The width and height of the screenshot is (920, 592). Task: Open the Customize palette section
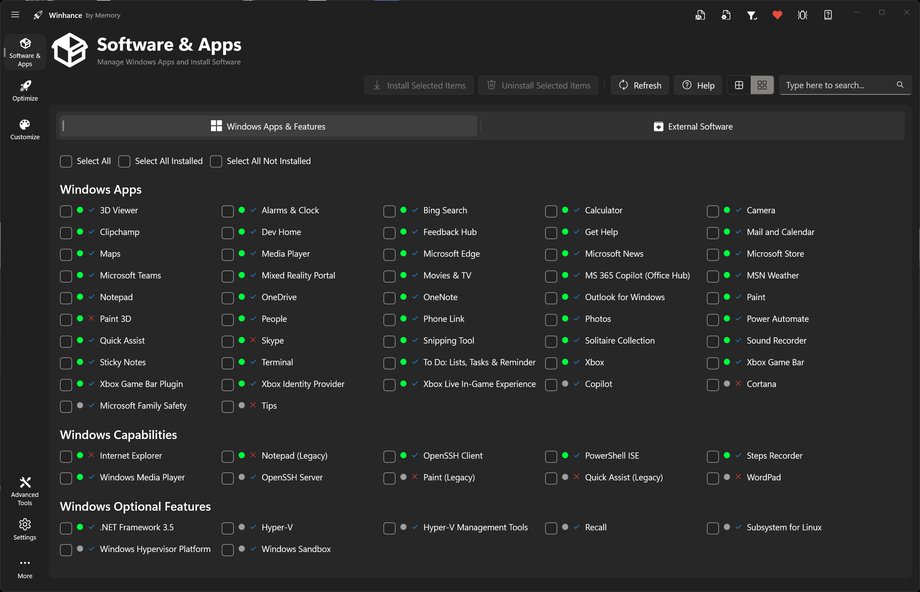coord(25,129)
